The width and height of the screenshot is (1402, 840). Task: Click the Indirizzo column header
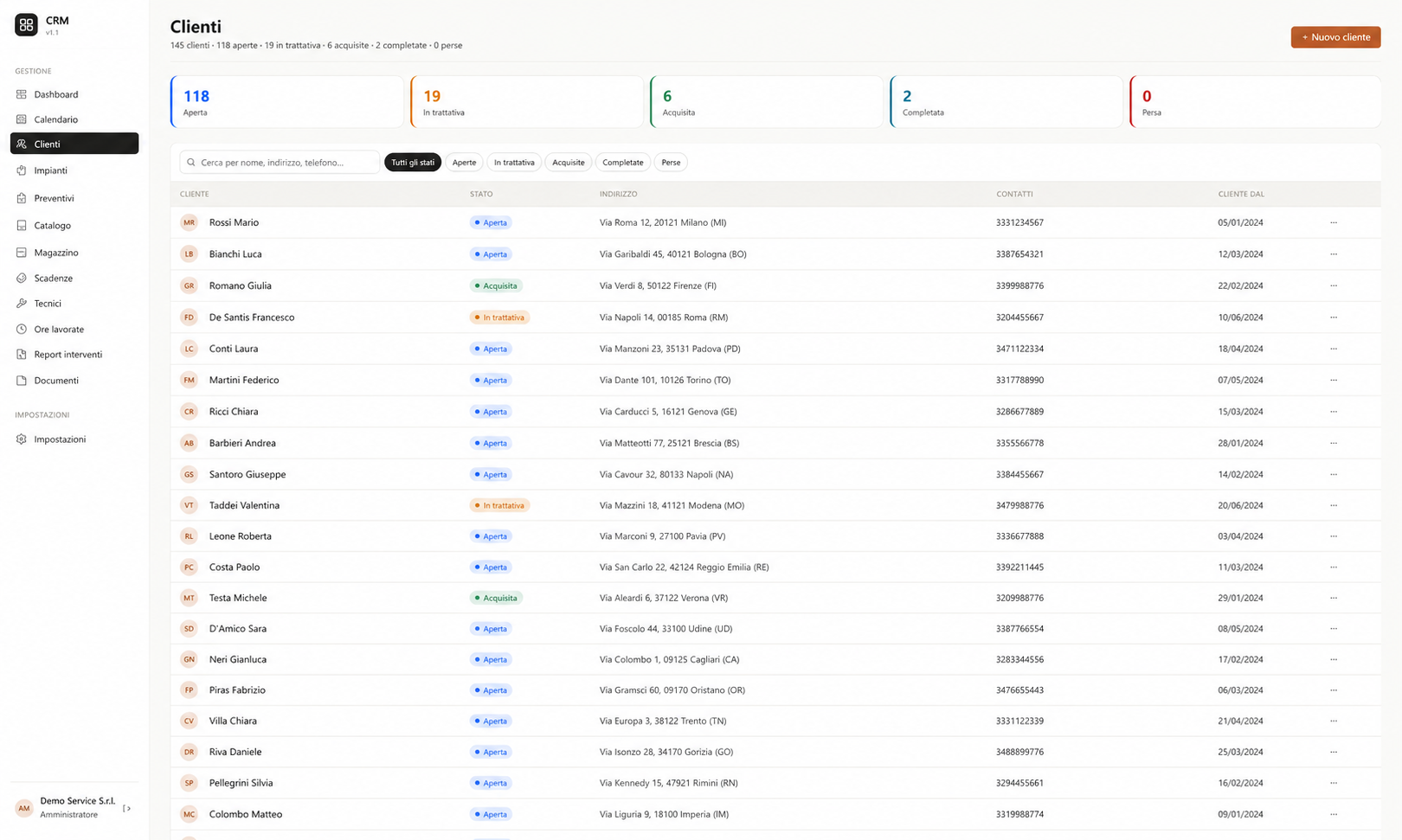[618, 194]
